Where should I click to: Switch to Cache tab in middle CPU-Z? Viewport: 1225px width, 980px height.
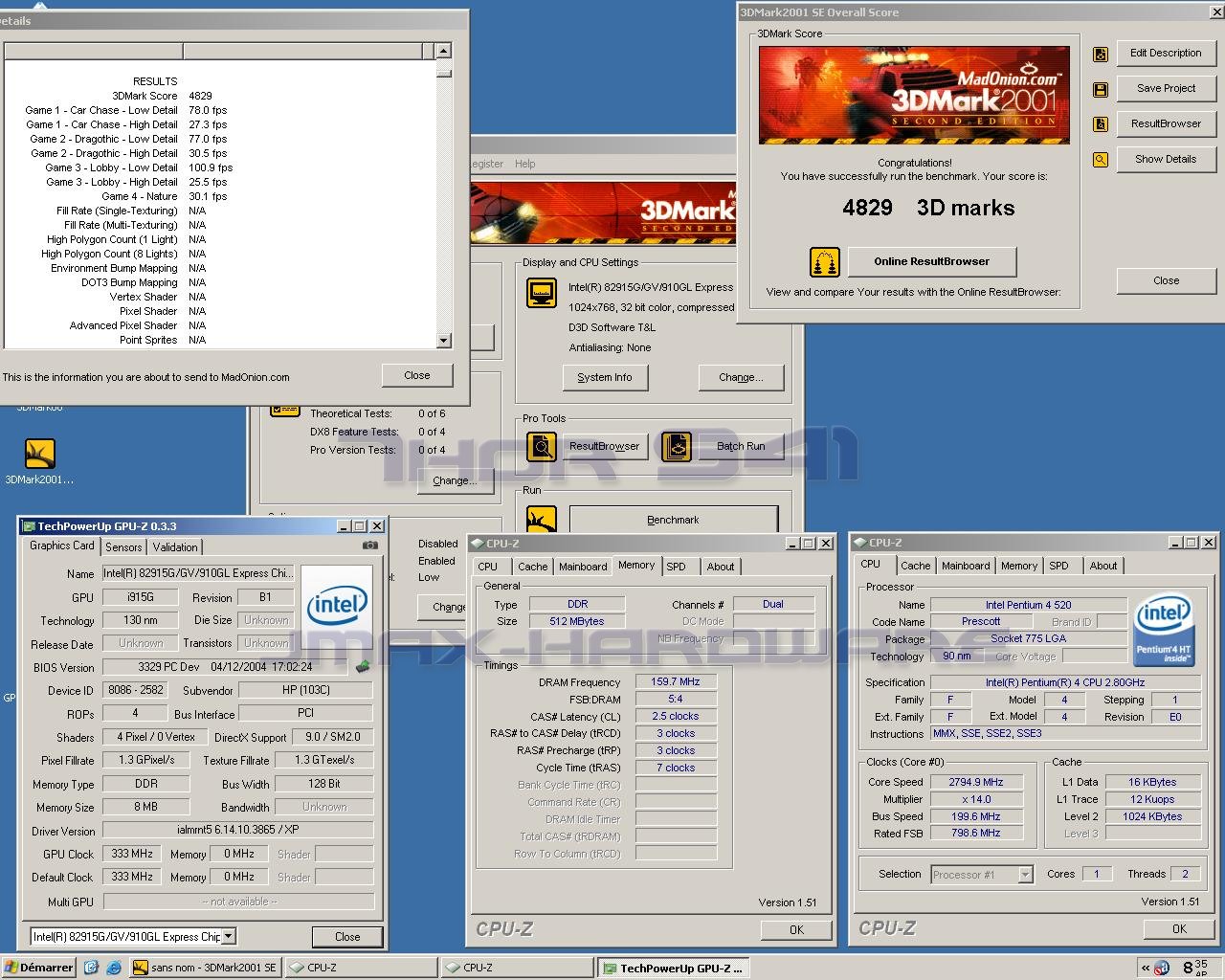coord(532,567)
